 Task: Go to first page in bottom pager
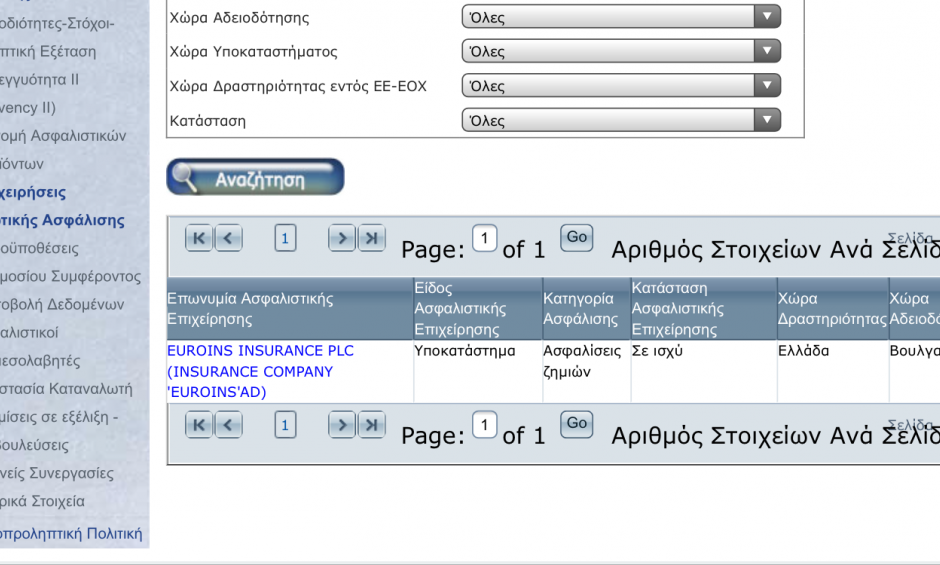pos(199,425)
